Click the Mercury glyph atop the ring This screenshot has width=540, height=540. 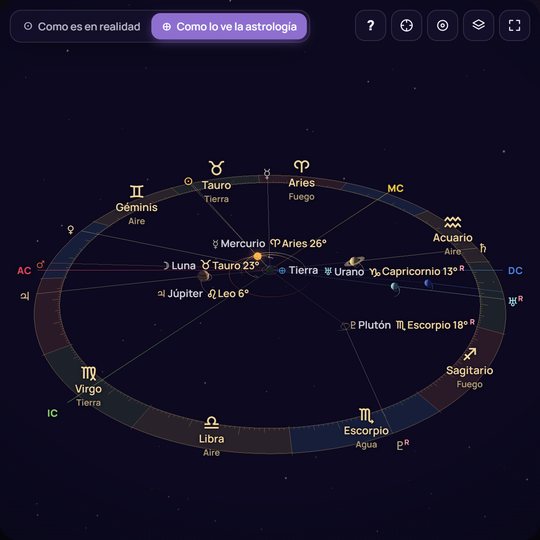(x=267, y=174)
